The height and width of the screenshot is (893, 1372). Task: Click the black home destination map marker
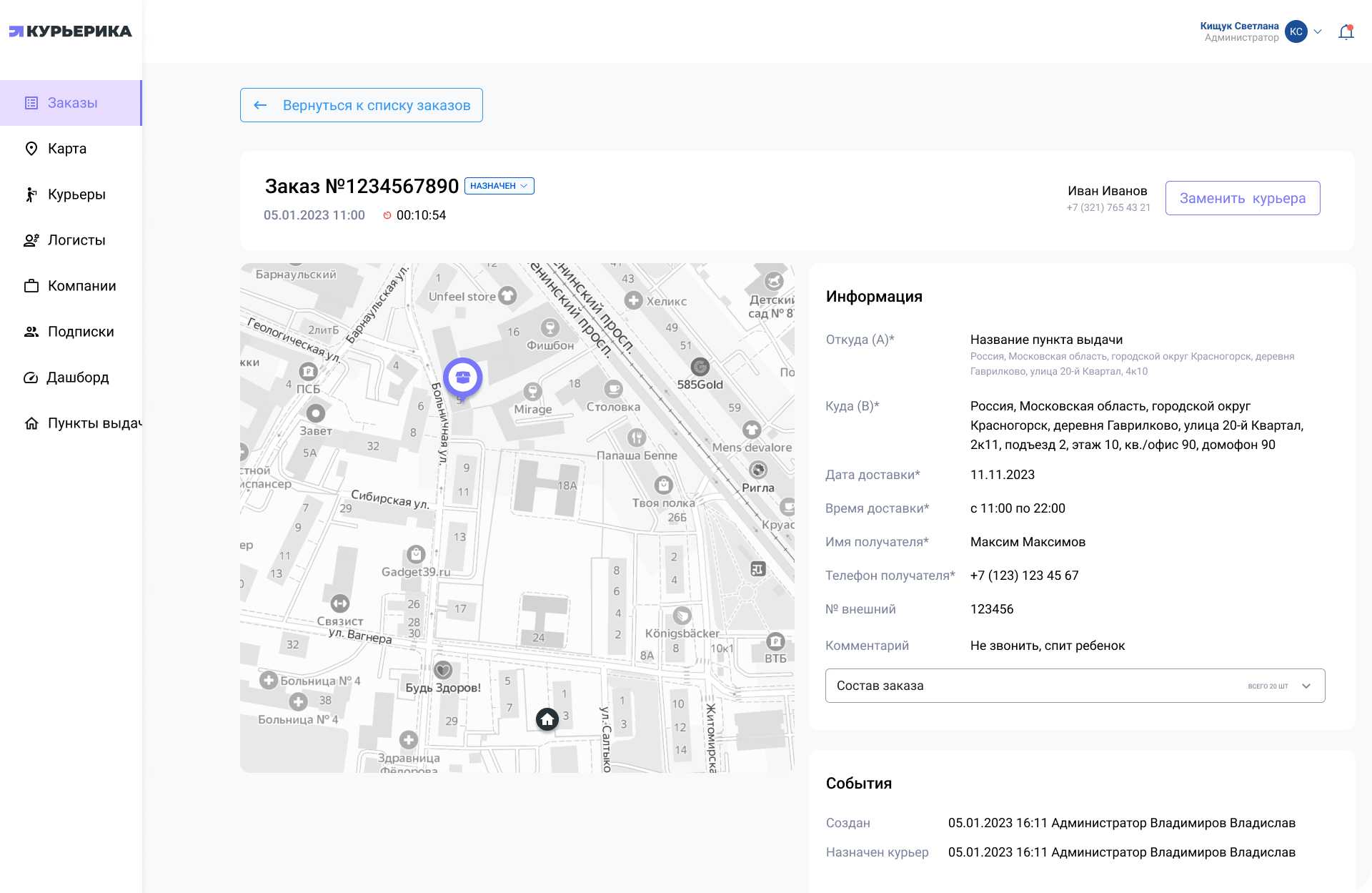[x=547, y=719]
